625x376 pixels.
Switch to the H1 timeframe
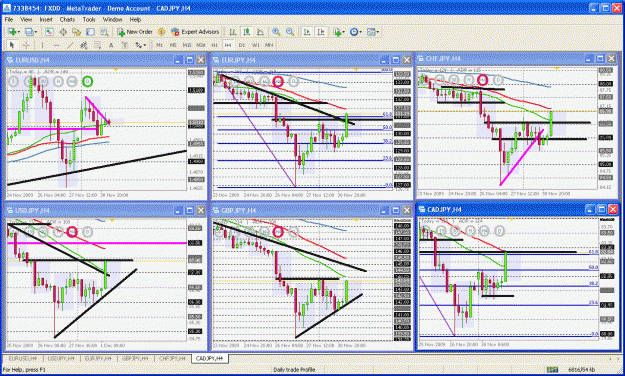[214, 45]
